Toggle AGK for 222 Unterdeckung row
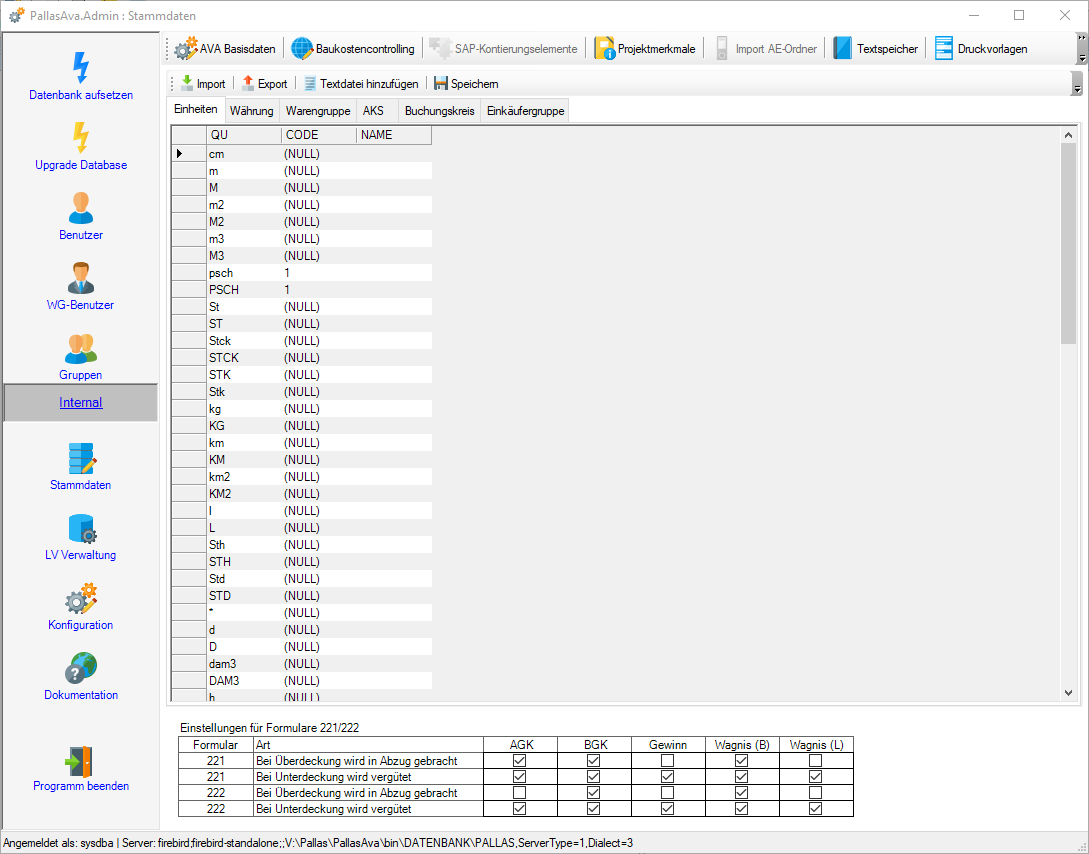This screenshot has height=854, width=1089. coord(519,808)
